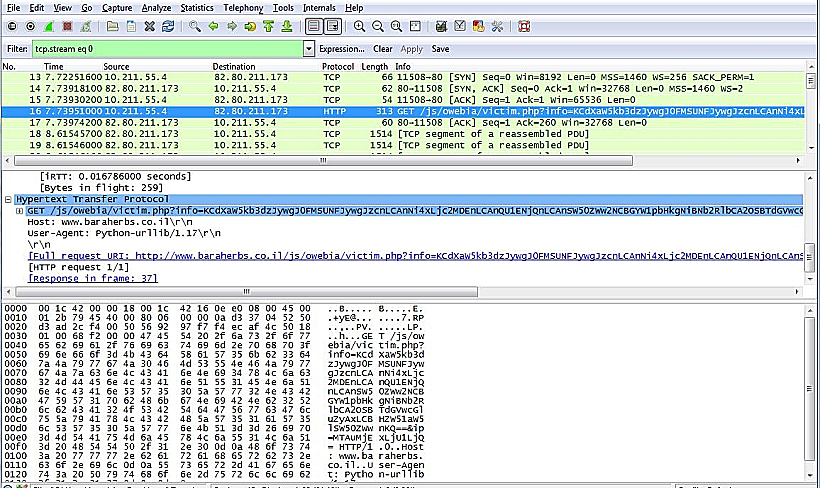The height and width of the screenshot is (488, 820).
Task: Zoom in on packet text
Action: click(360, 26)
